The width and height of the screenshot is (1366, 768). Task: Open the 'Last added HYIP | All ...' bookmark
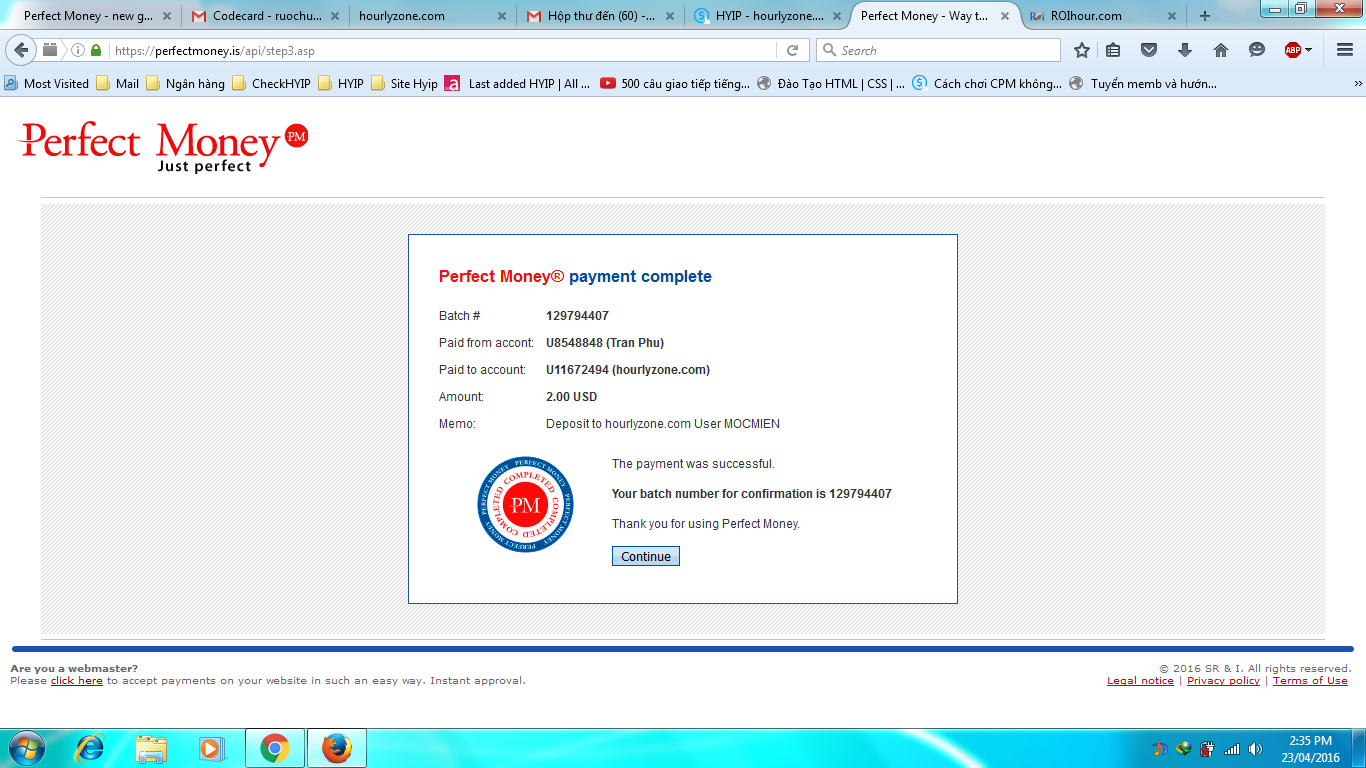pyautogui.click(x=517, y=84)
